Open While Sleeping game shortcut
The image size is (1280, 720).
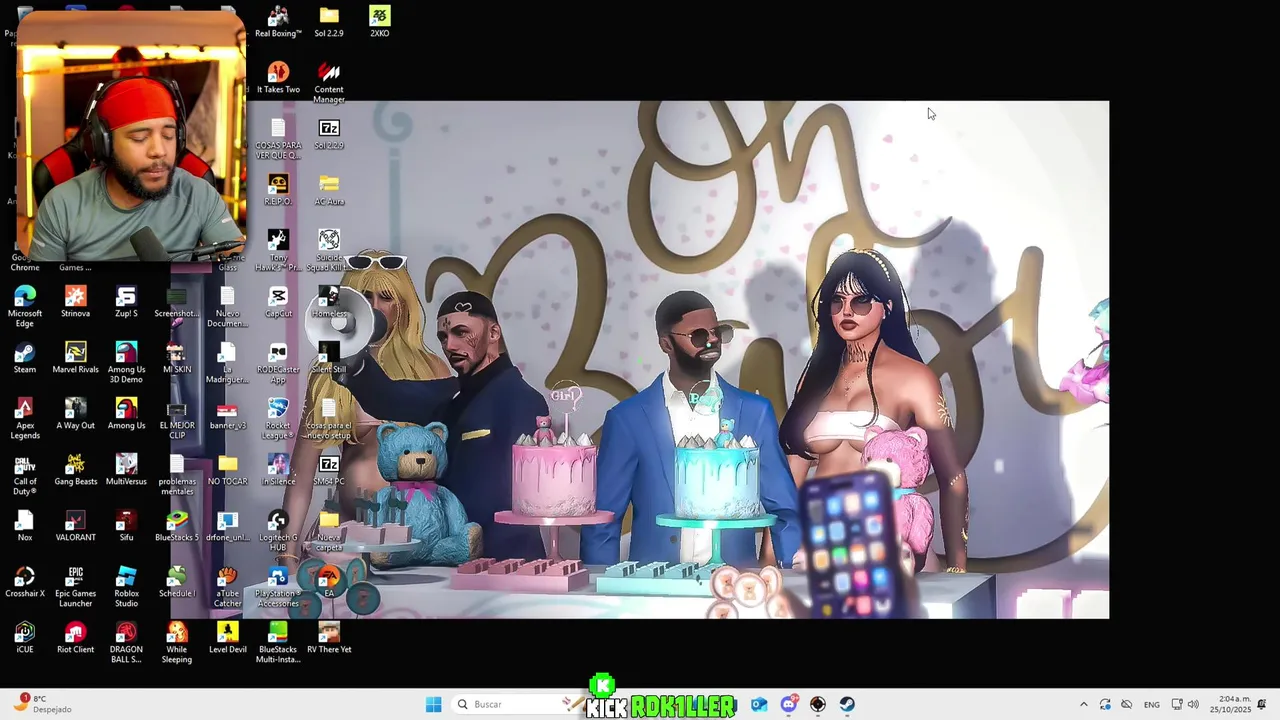click(177, 642)
